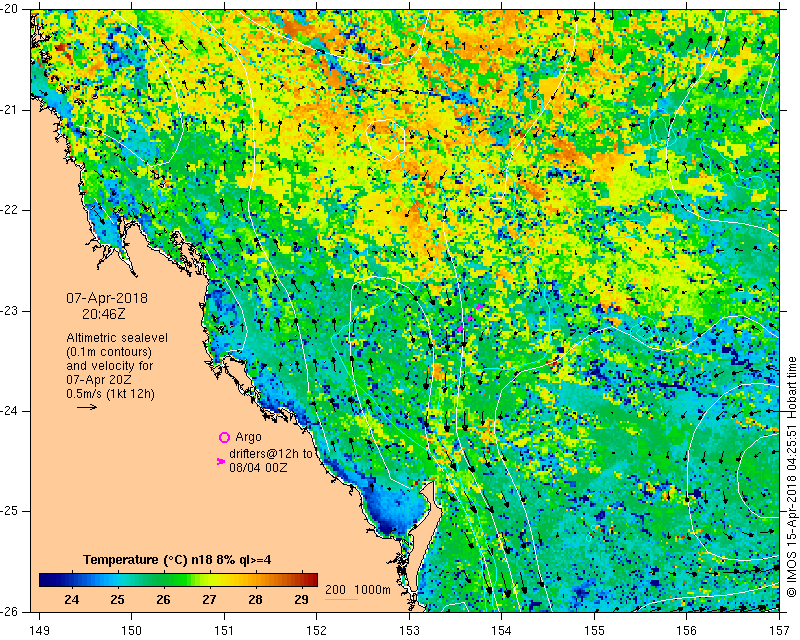Click the 0.5m/s velocity scale arrow
This screenshot has height=640, width=800.
pos(87,407)
